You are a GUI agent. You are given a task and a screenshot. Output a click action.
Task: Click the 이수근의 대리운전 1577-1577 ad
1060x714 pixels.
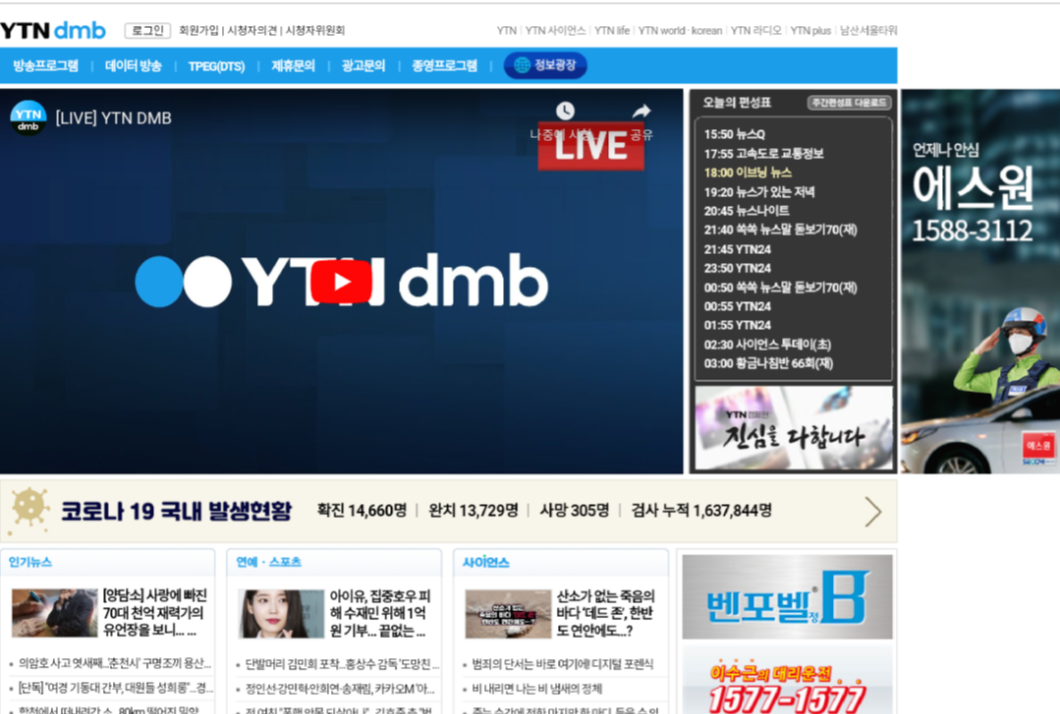pos(787,680)
